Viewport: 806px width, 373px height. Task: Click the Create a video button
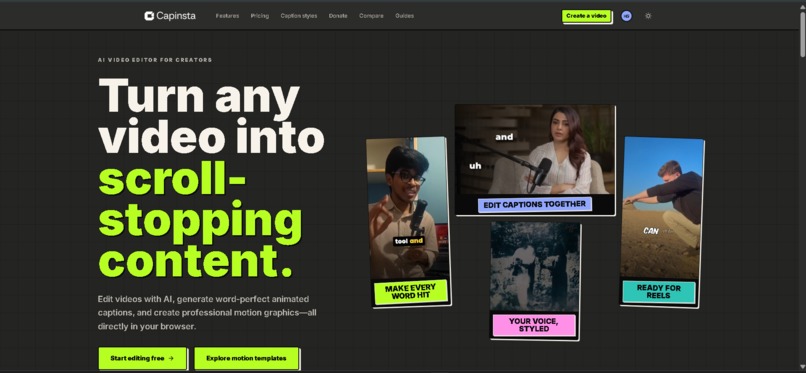pyautogui.click(x=586, y=16)
